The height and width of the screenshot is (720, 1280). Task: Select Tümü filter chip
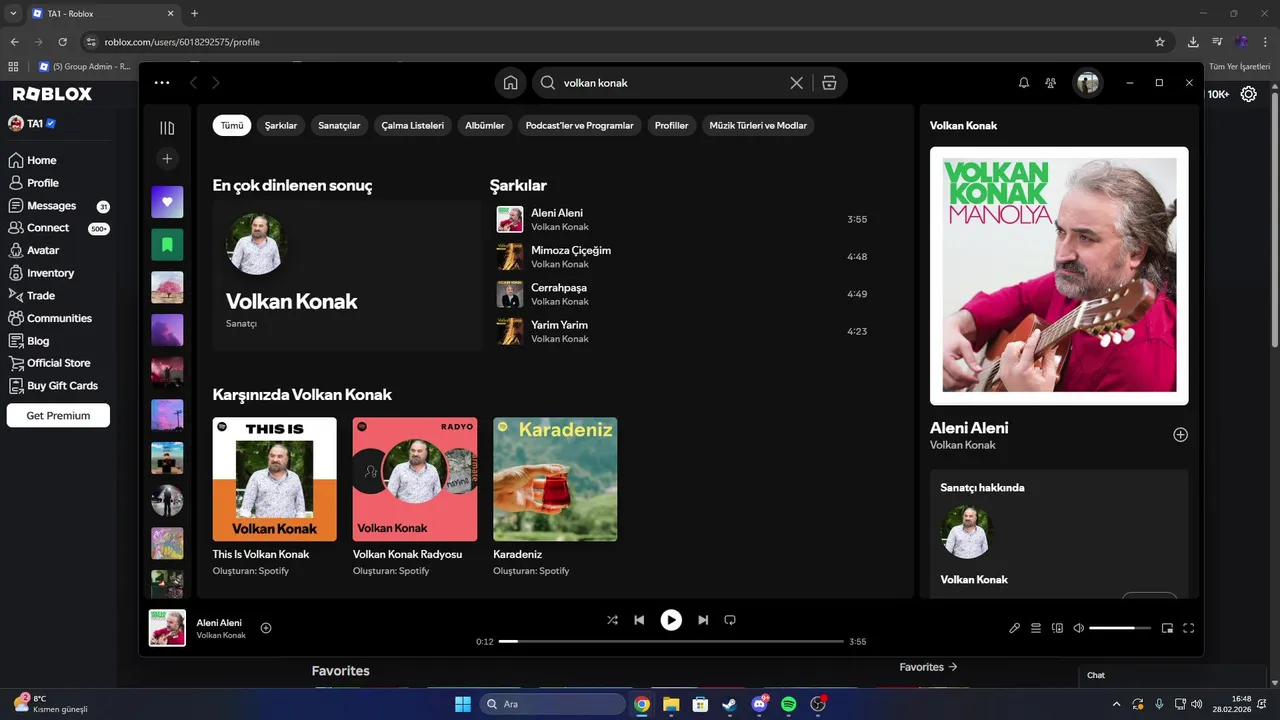tap(232, 126)
